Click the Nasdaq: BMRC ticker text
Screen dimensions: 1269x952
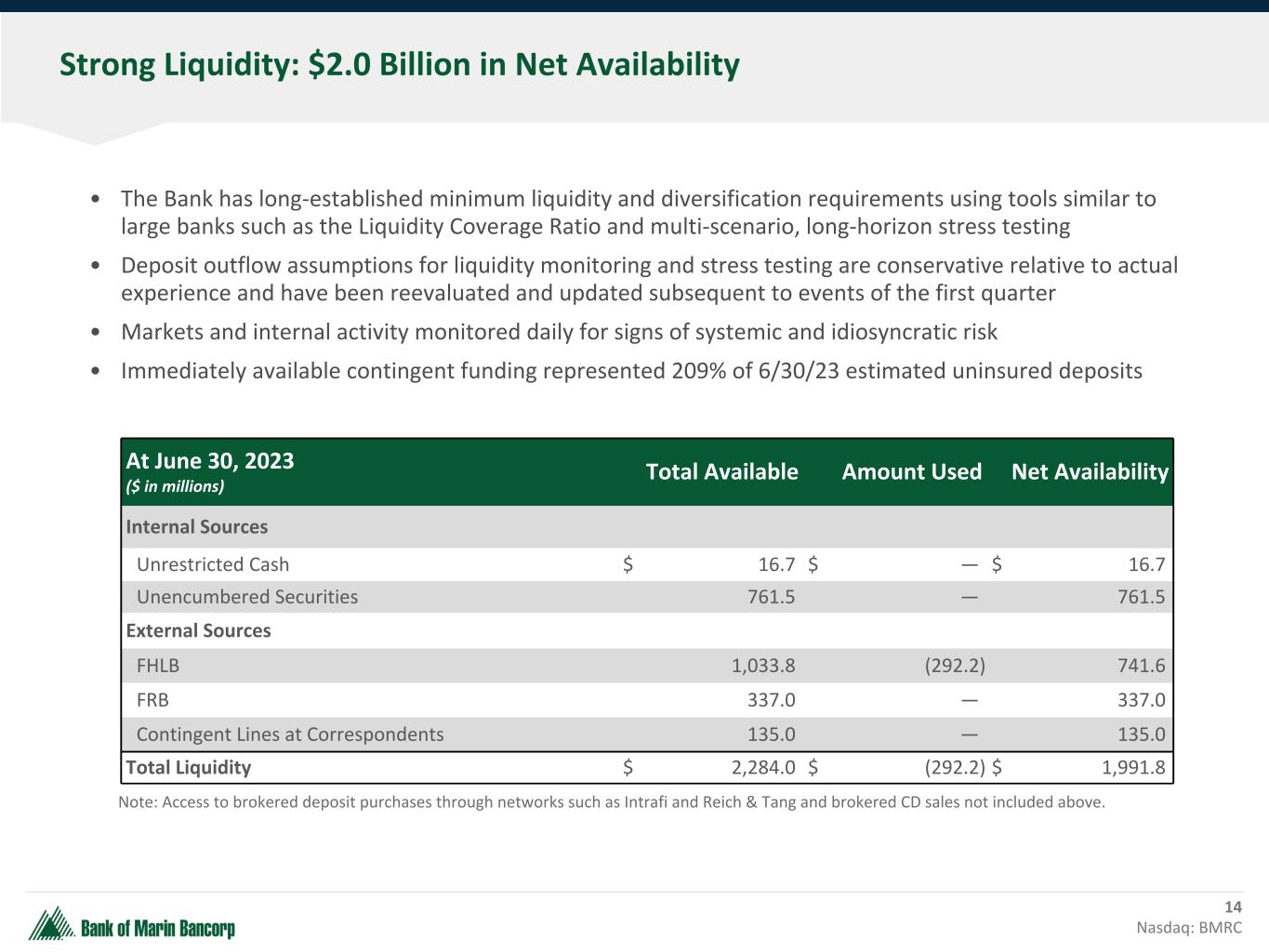tap(1189, 928)
